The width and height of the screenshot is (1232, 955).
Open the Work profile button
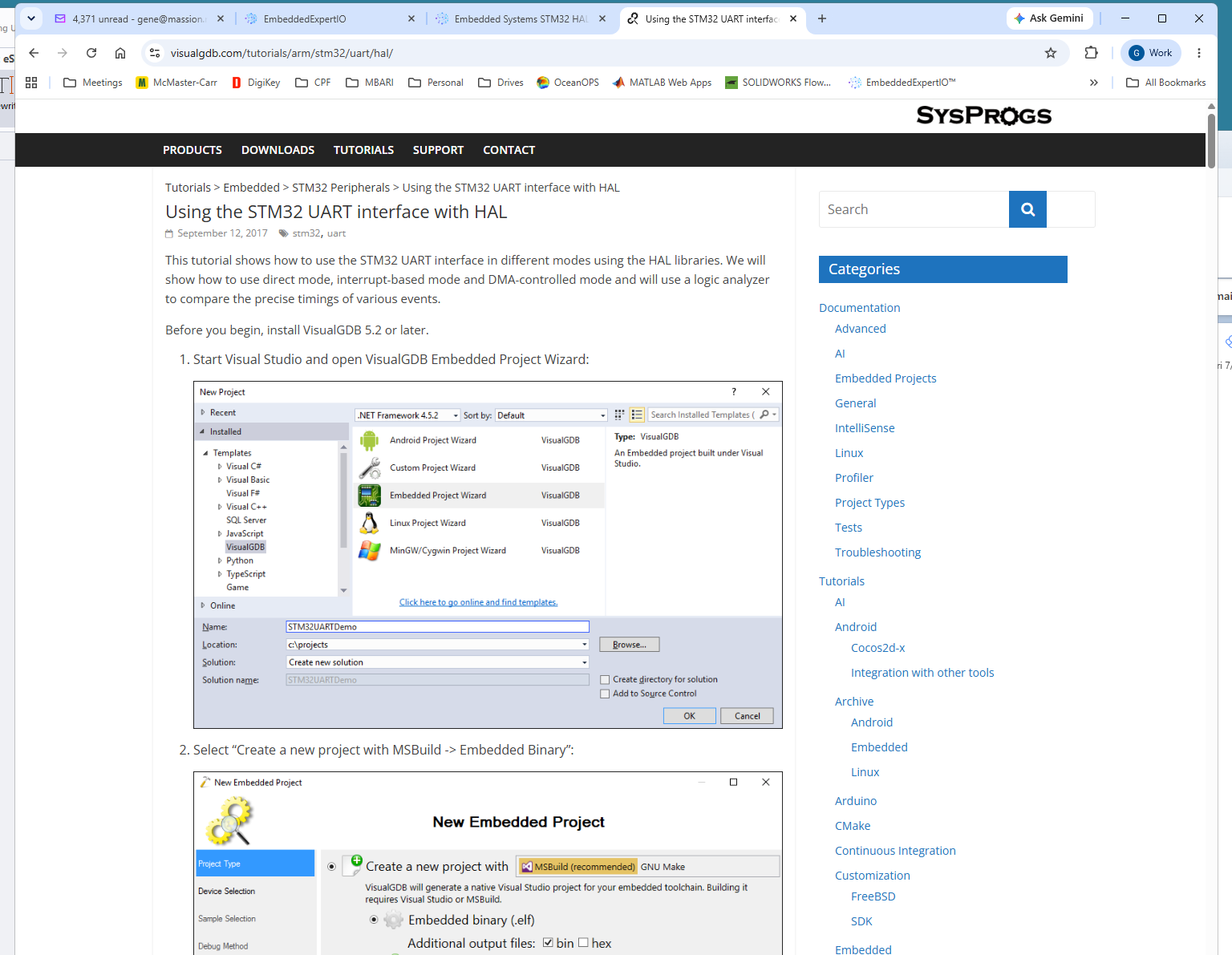(1151, 53)
